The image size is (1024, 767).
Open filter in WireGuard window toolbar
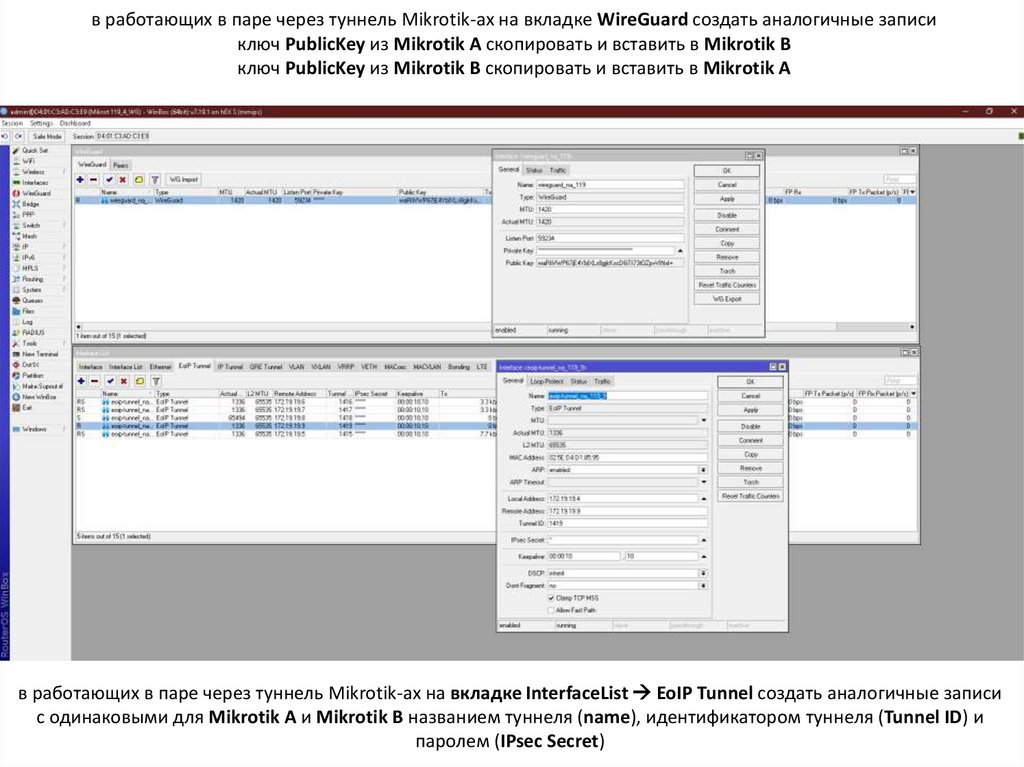pos(155,179)
